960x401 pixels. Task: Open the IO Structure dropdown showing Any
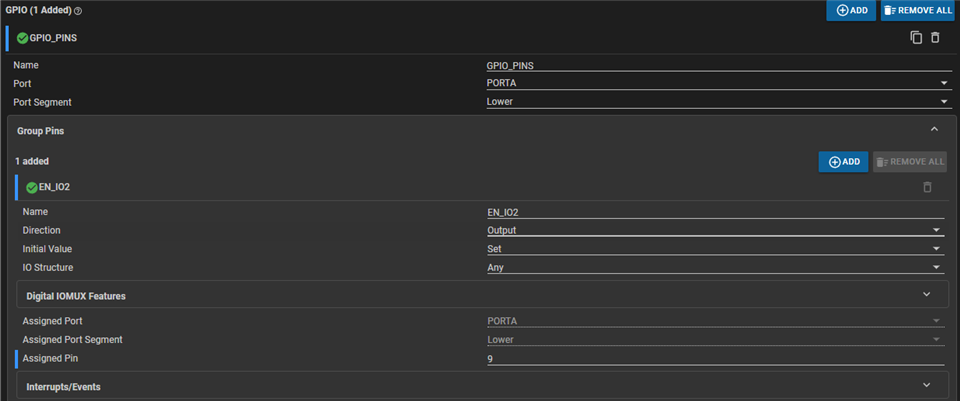point(715,268)
